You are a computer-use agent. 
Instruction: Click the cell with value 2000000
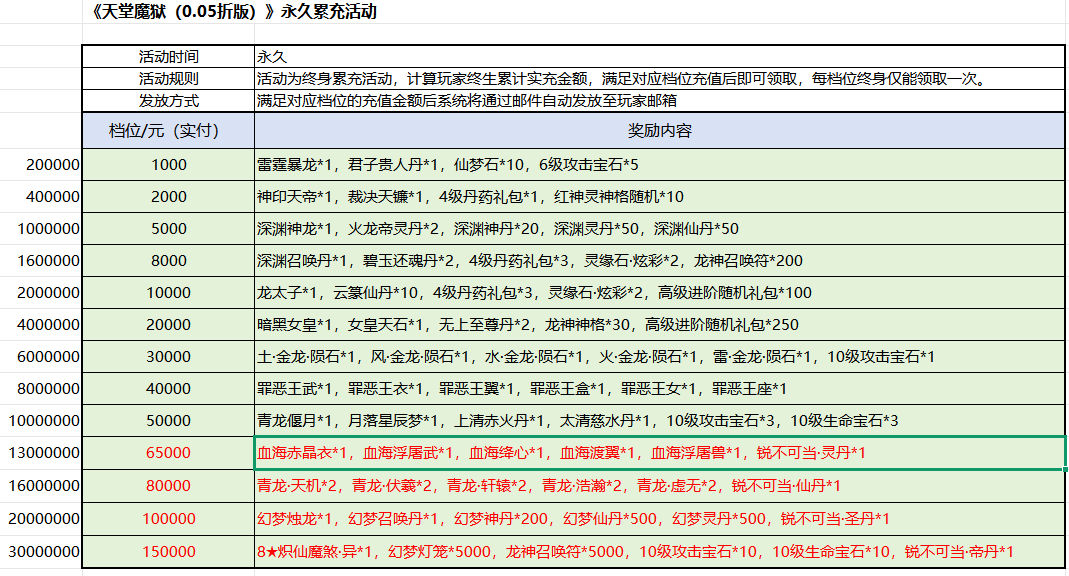pyautogui.click(x=42, y=293)
